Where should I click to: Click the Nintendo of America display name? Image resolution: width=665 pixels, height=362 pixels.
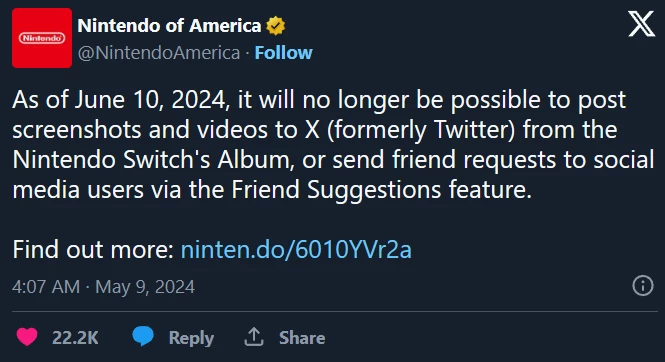tap(169, 26)
